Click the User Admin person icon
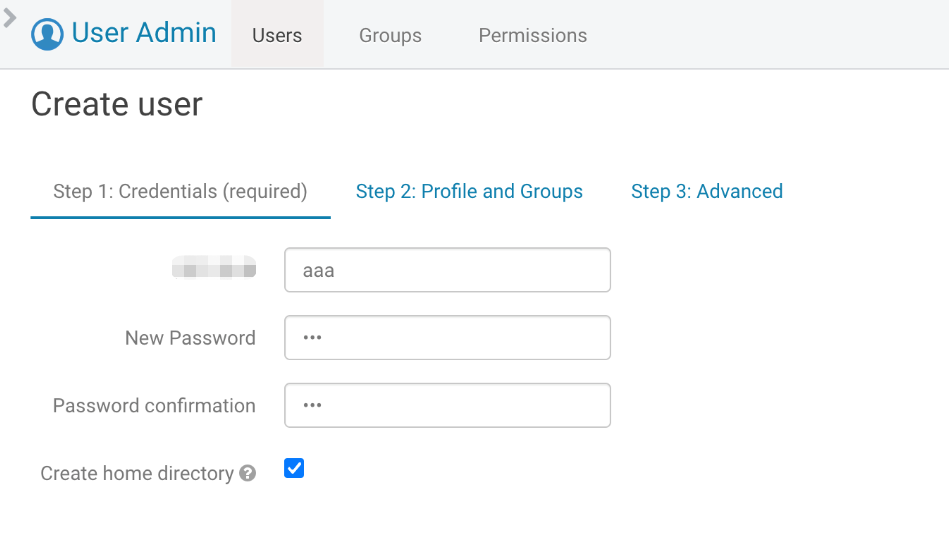Screen dimensions: 949x543 point(47,34)
